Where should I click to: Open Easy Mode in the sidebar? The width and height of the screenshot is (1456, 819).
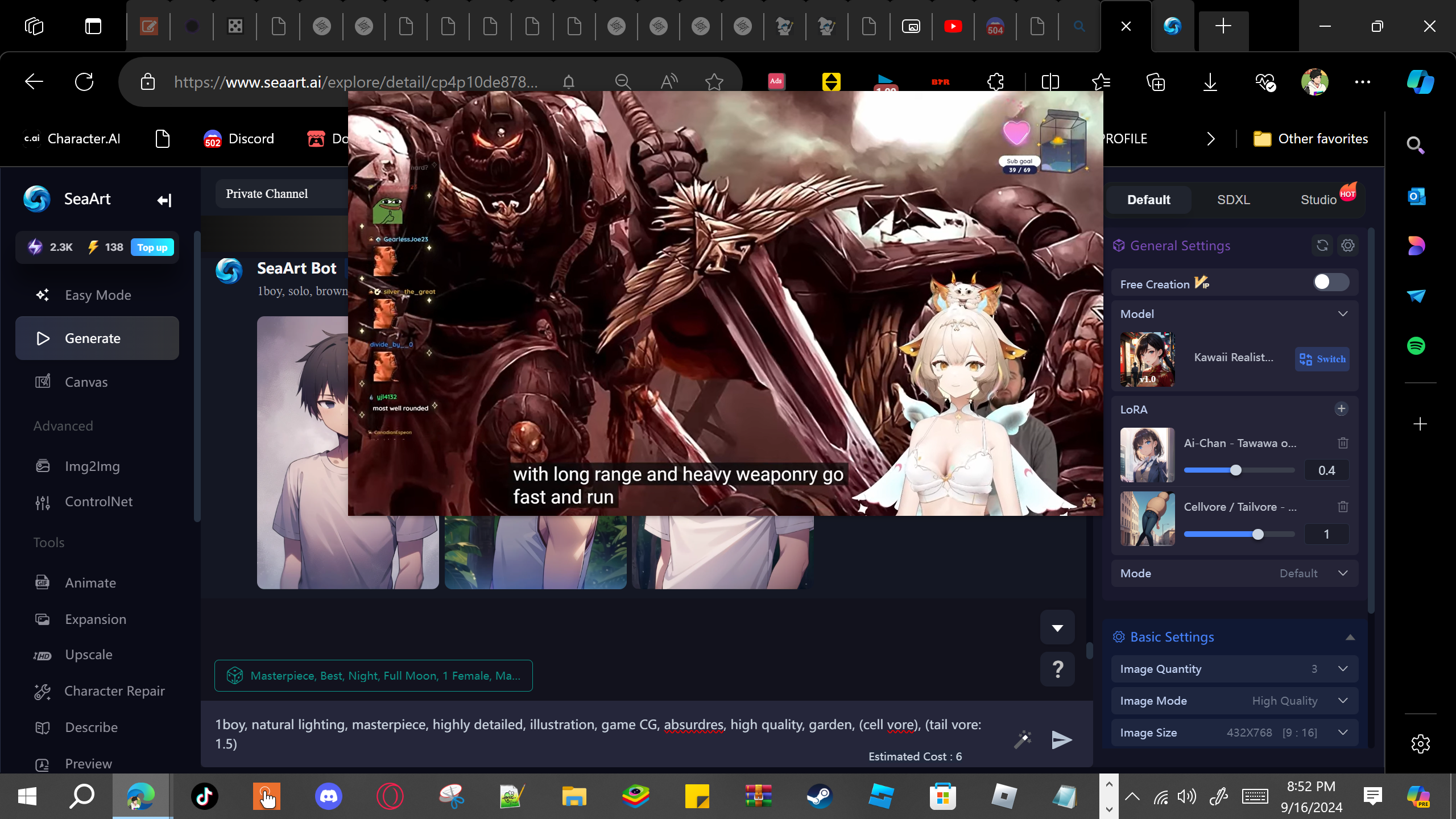[x=97, y=295]
